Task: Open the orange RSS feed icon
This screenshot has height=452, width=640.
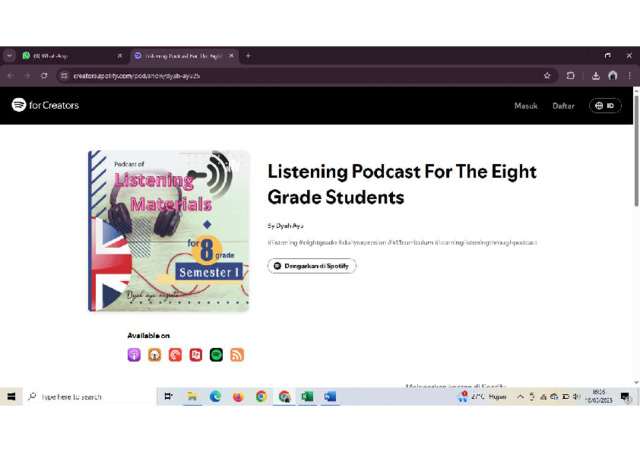Action: tap(237, 355)
